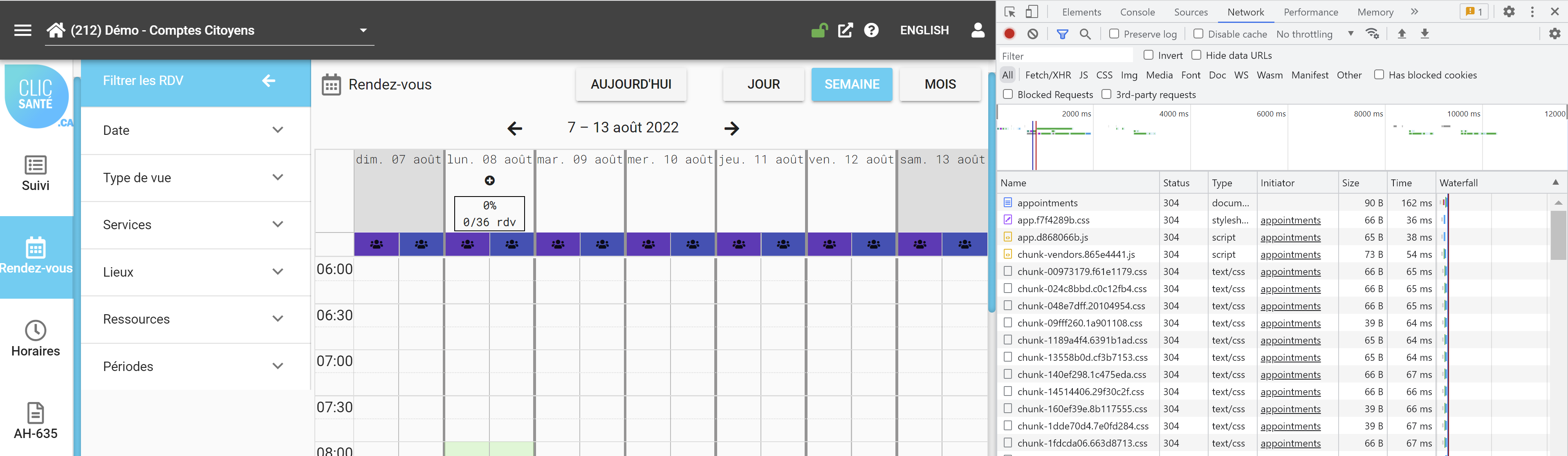The height and width of the screenshot is (456, 1568).
Task: Select the Fetch/XHR request type filter
Action: pos(1048,76)
